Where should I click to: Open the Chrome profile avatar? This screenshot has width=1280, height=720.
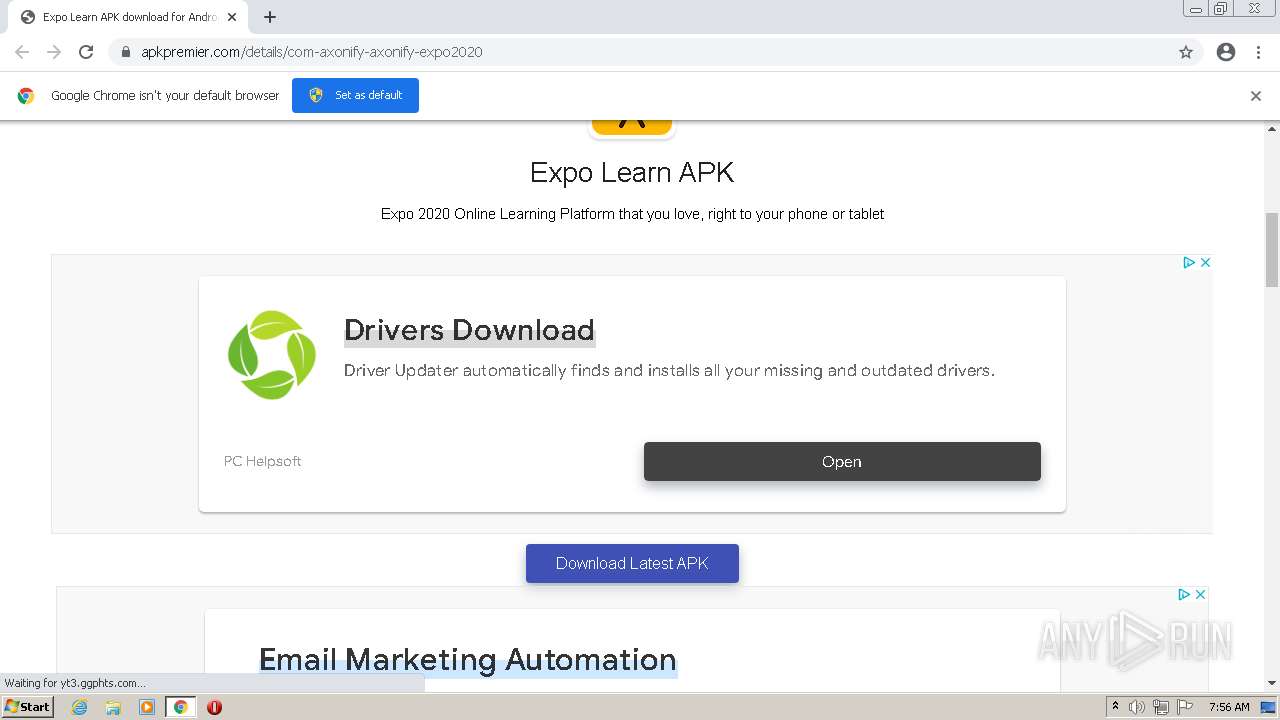tap(1226, 52)
